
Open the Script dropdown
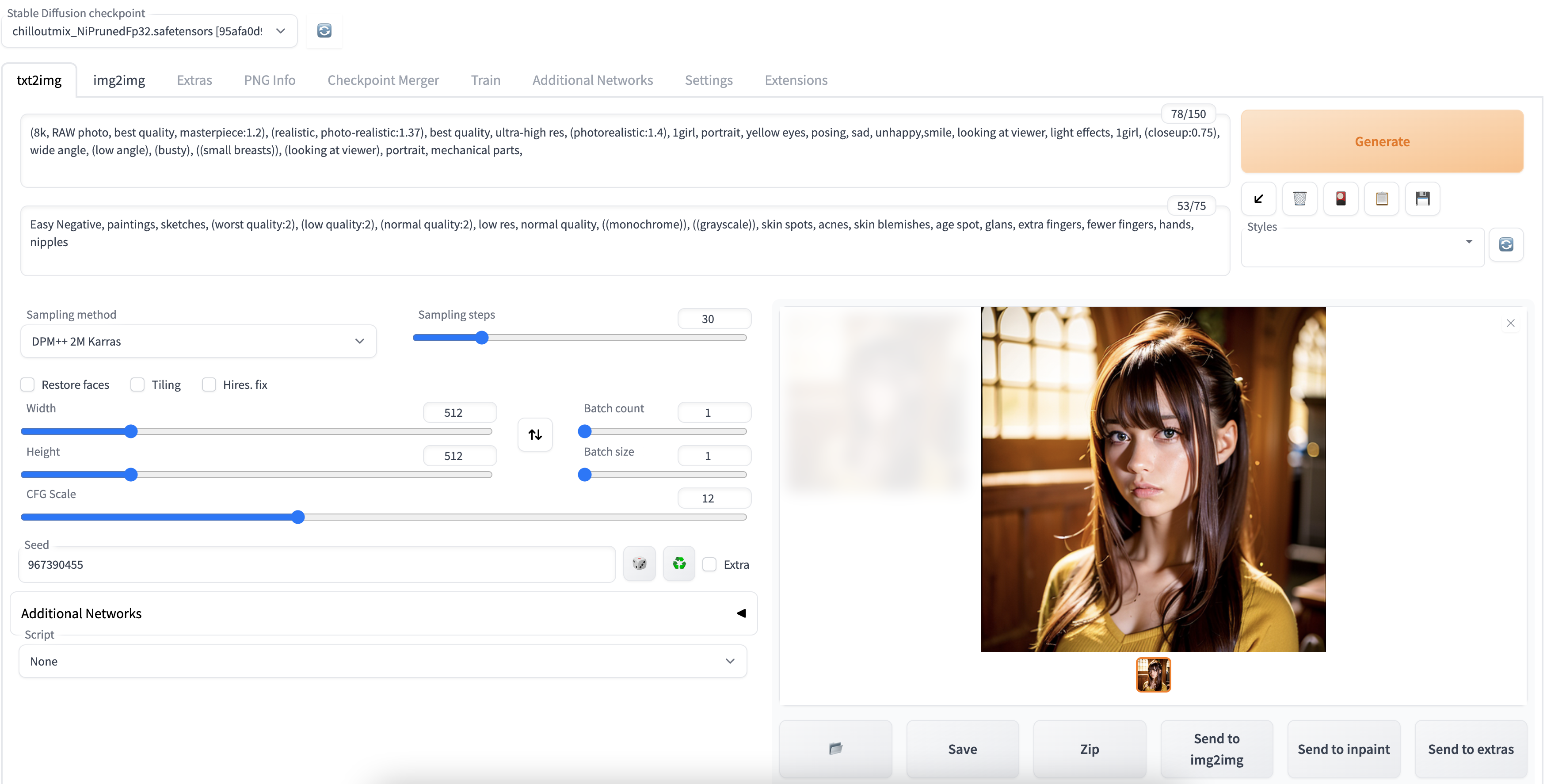click(382, 661)
